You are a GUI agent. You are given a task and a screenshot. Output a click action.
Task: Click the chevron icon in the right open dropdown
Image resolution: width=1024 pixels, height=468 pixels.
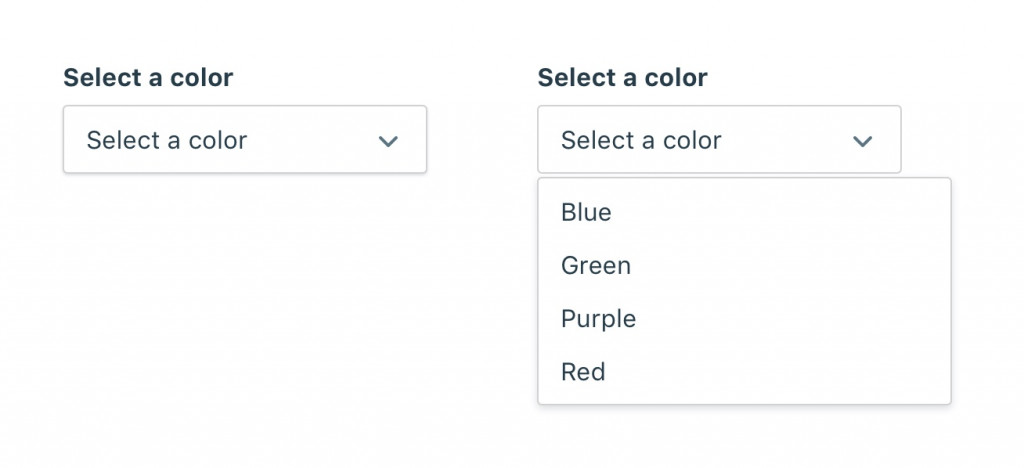(862, 141)
